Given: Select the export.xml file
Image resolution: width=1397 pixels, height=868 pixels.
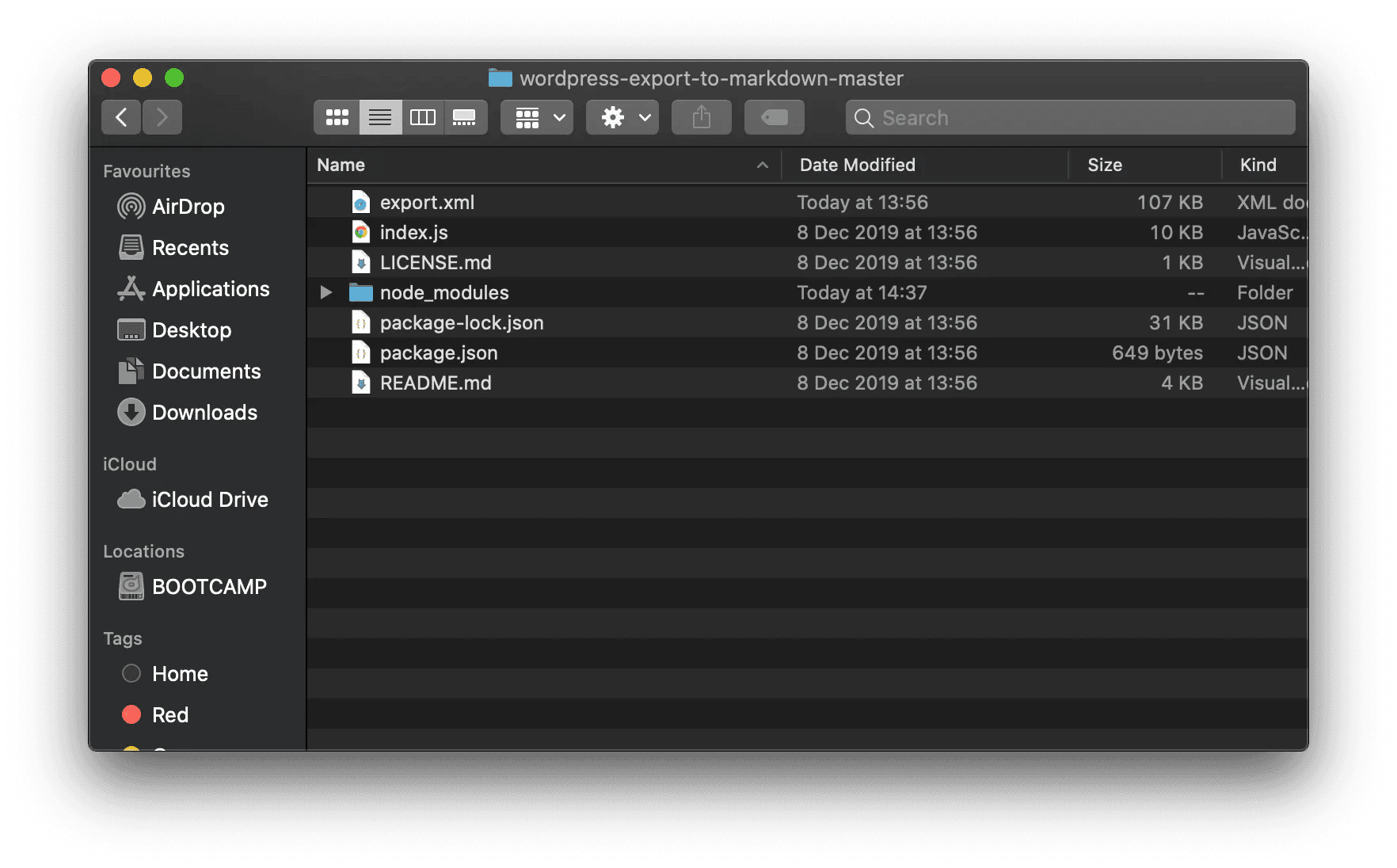Looking at the screenshot, I should point(807,203).
